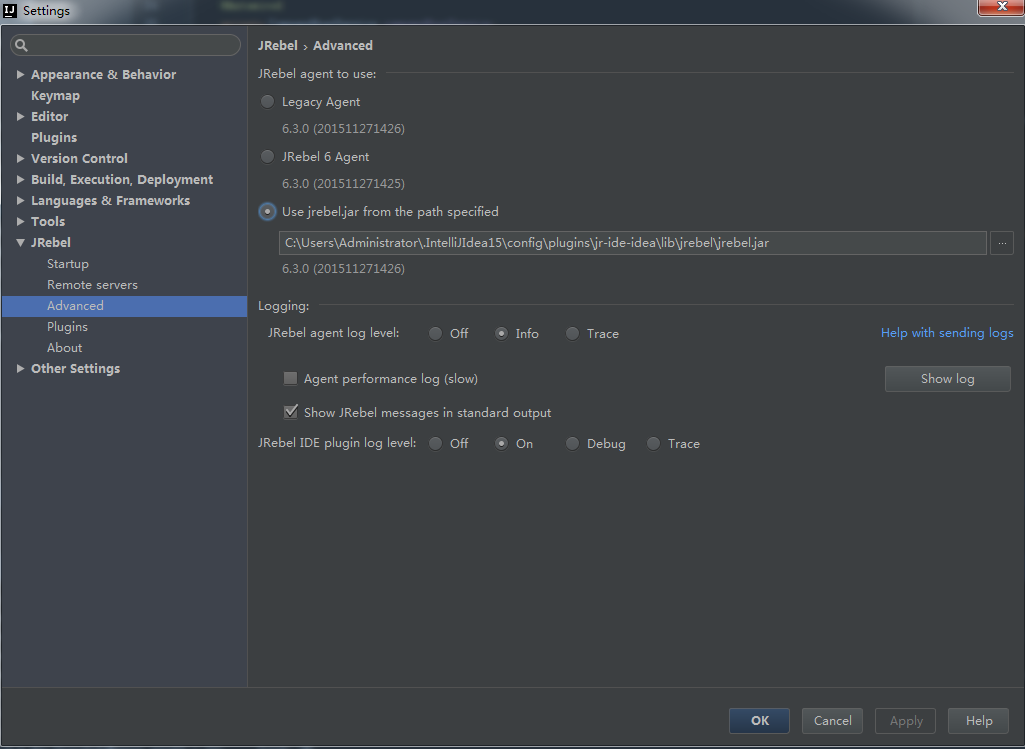Open JRebel Remote servers settings
The height and width of the screenshot is (749, 1025).
(92, 285)
